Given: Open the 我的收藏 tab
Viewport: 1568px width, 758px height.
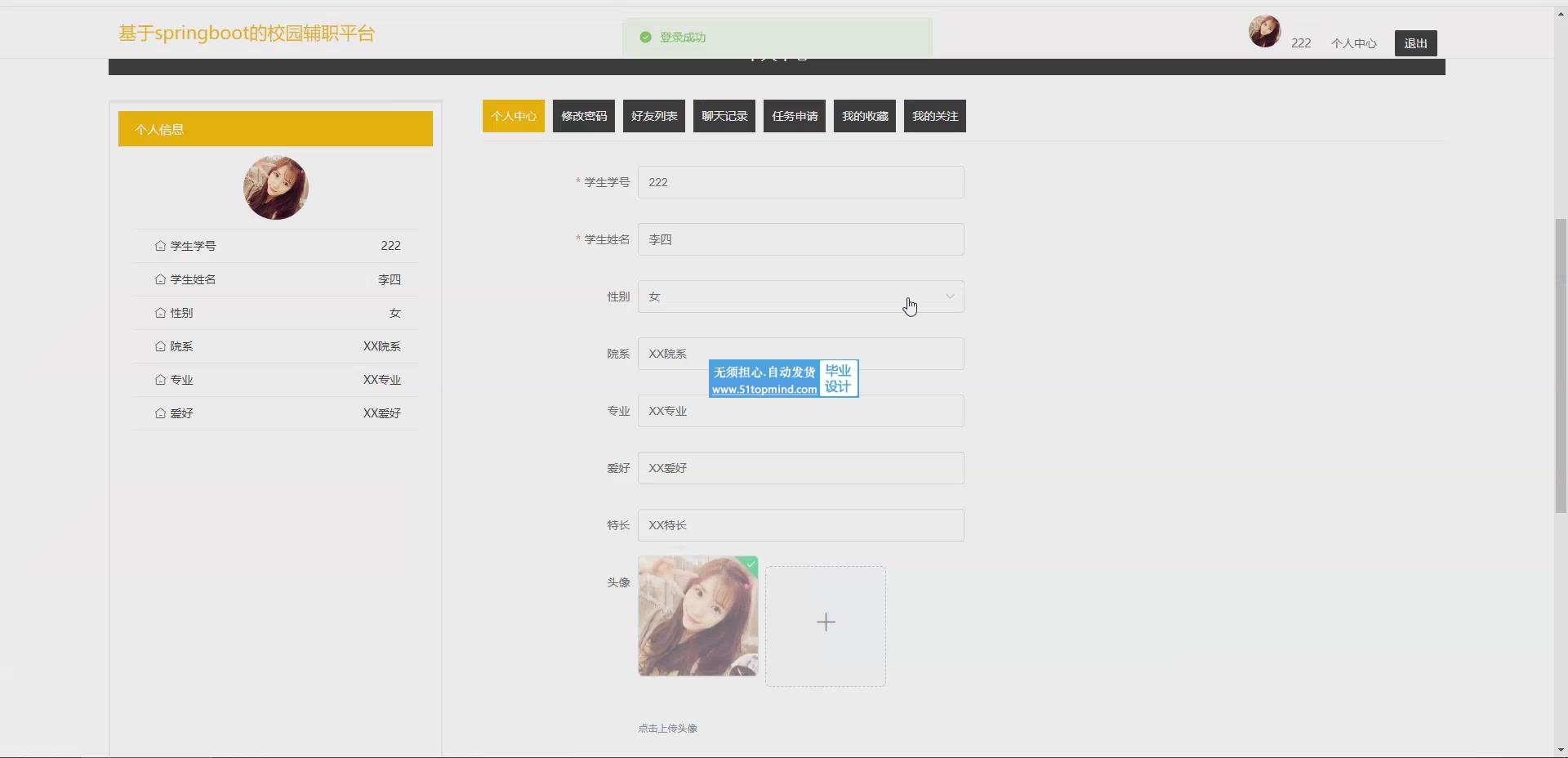Looking at the screenshot, I should [x=865, y=116].
